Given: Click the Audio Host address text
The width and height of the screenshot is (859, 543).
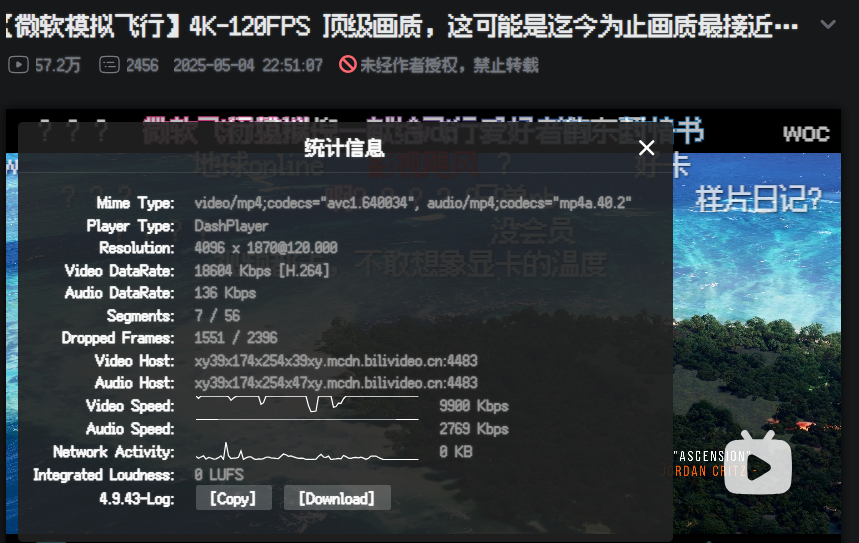Looking at the screenshot, I should pyautogui.click(x=336, y=382).
